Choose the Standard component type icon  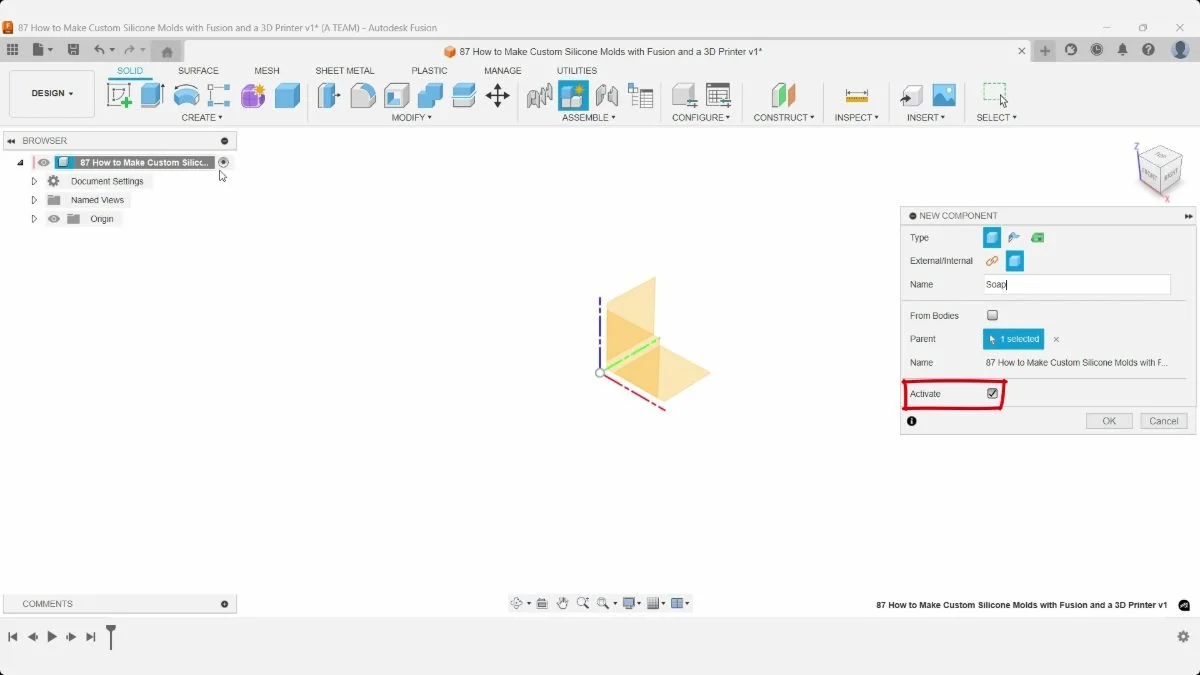(992, 237)
